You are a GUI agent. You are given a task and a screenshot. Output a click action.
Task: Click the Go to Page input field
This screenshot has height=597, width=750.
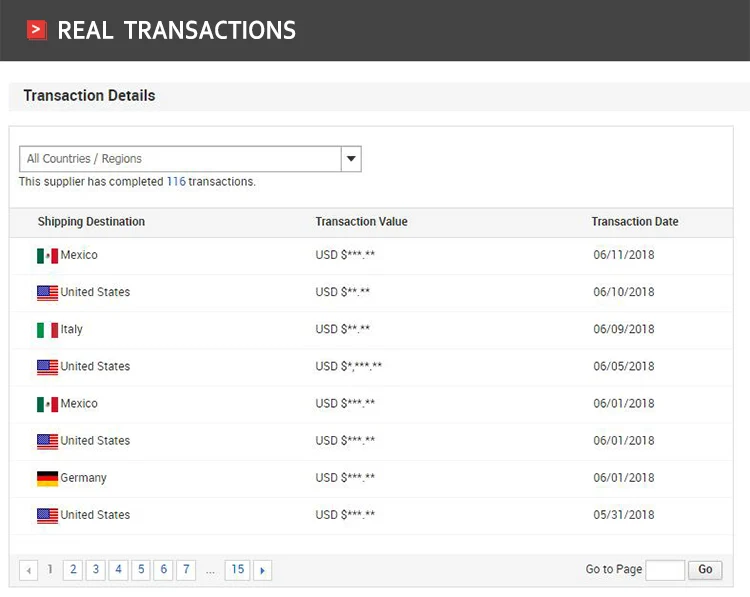click(x=665, y=570)
